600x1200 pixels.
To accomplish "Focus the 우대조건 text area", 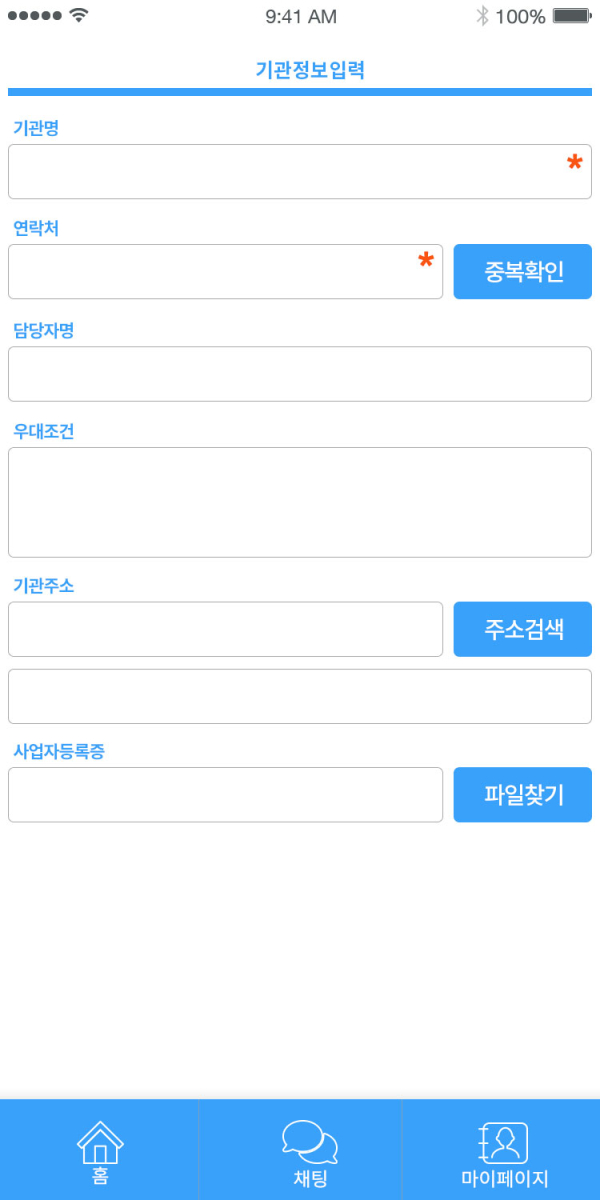I will tap(300, 502).
